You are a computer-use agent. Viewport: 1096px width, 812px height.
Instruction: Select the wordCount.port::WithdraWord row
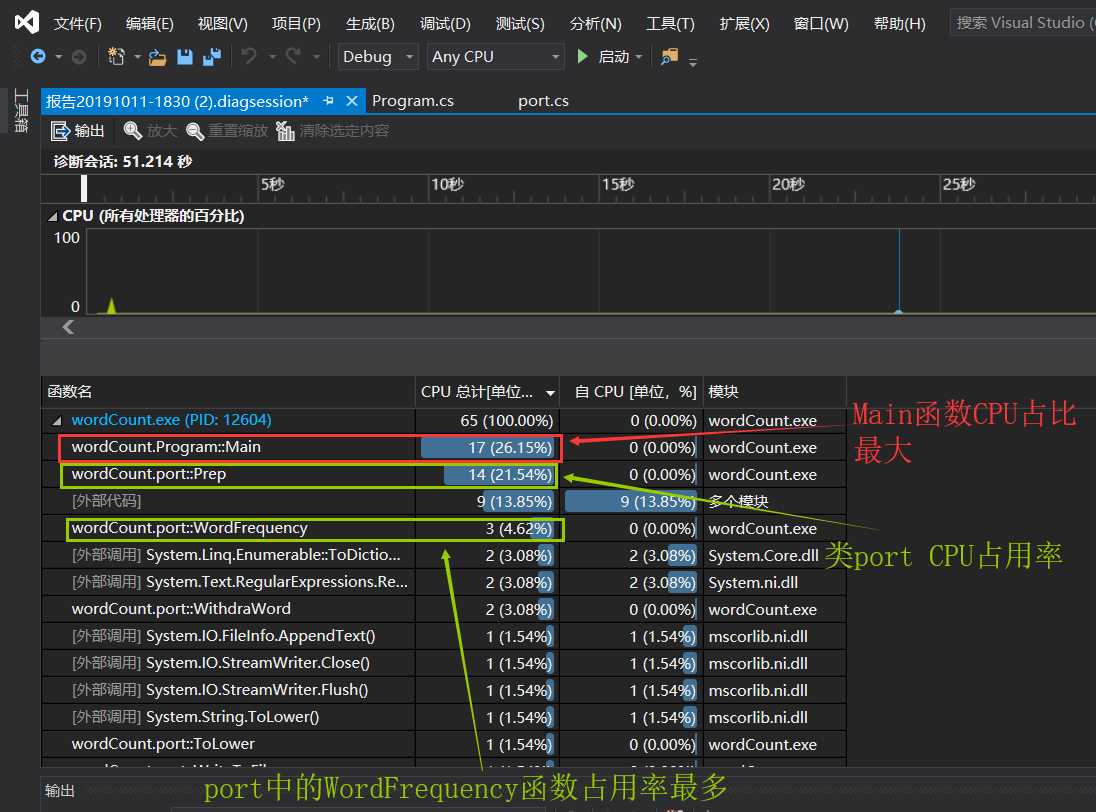point(444,609)
